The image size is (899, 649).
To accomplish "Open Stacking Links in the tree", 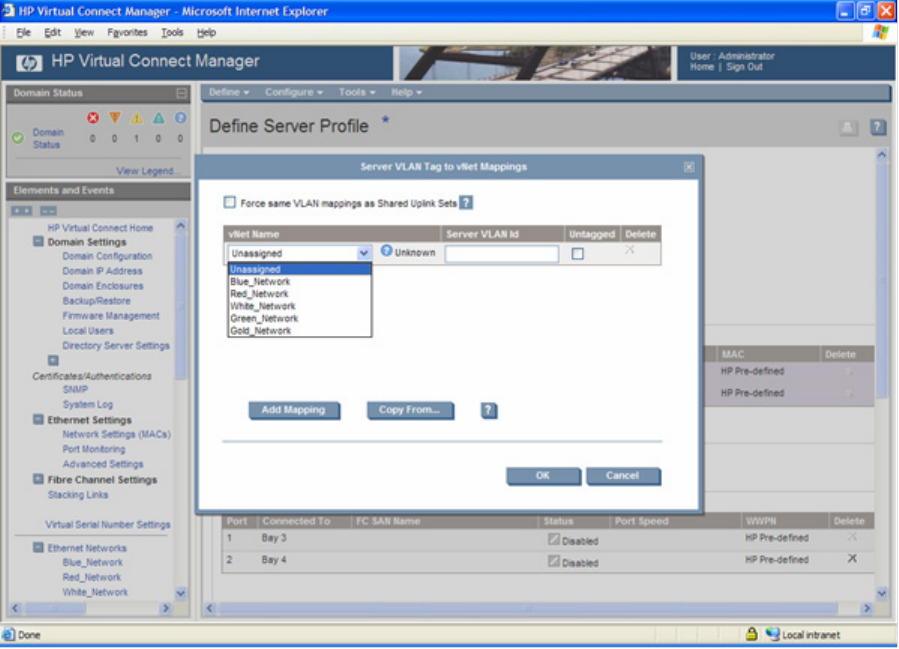I will 78,495.
